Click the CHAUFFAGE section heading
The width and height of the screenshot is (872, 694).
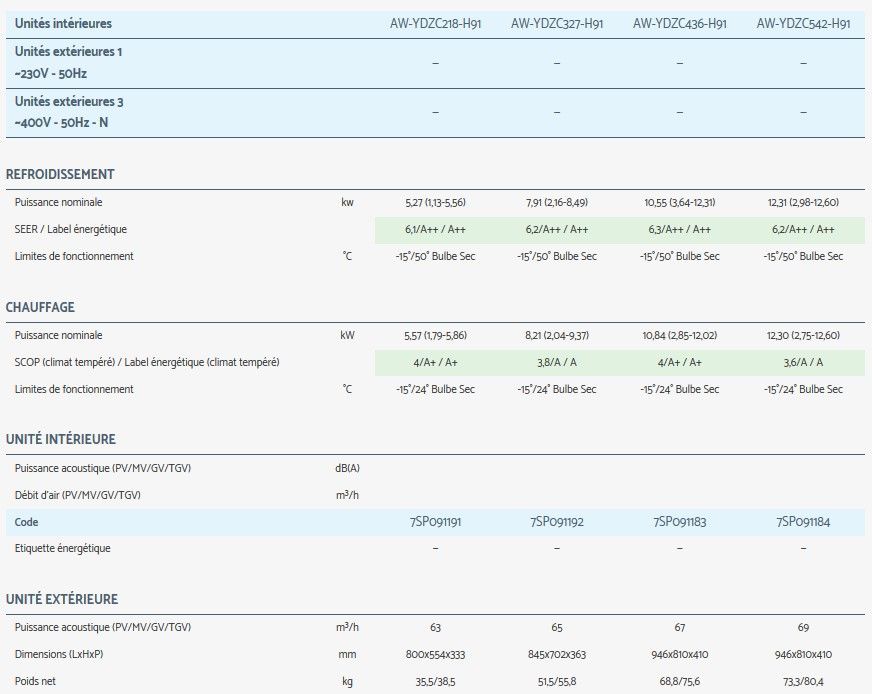pyautogui.click(x=40, y=307)
